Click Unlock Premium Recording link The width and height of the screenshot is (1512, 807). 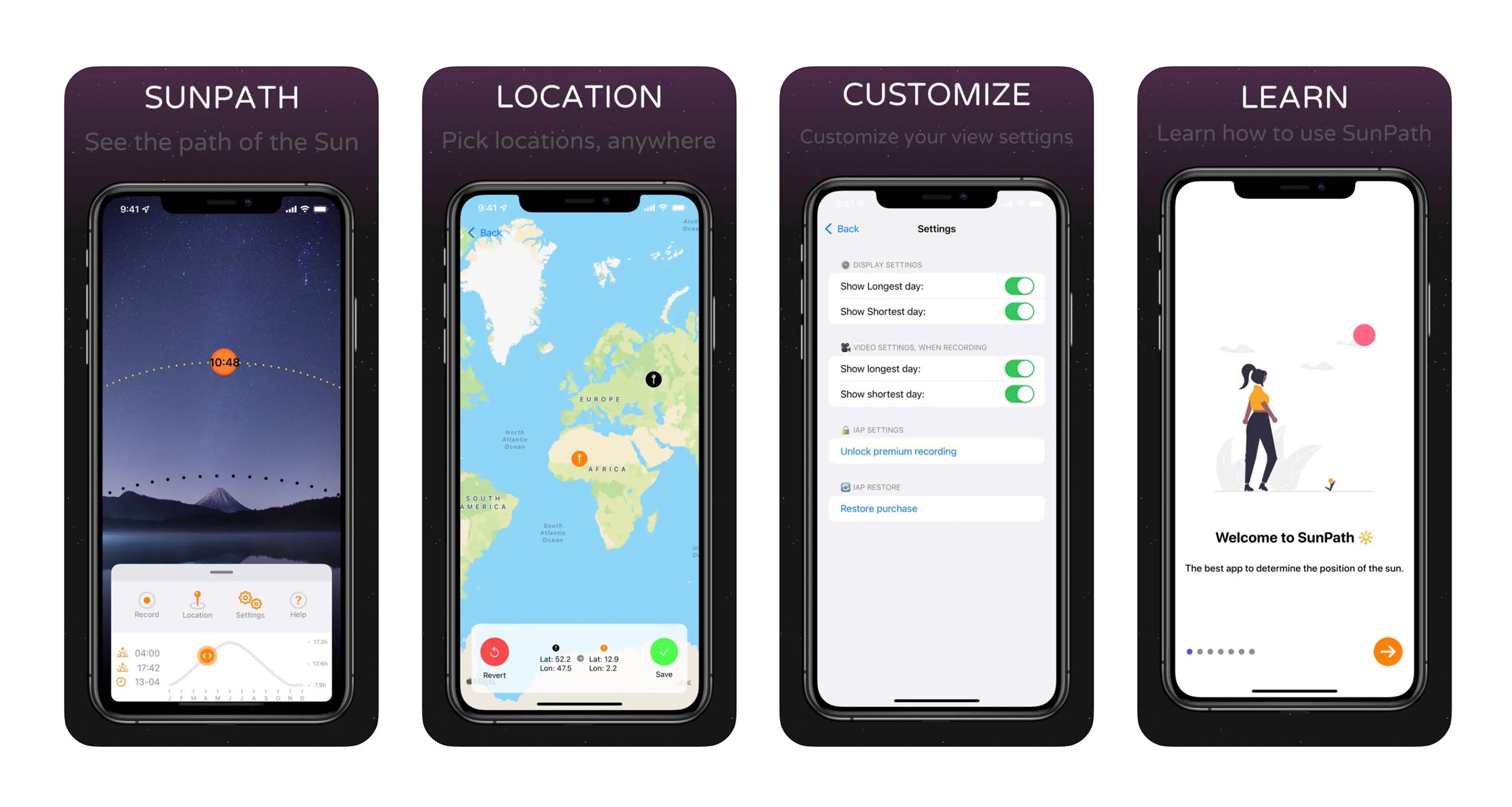[897, 452]
